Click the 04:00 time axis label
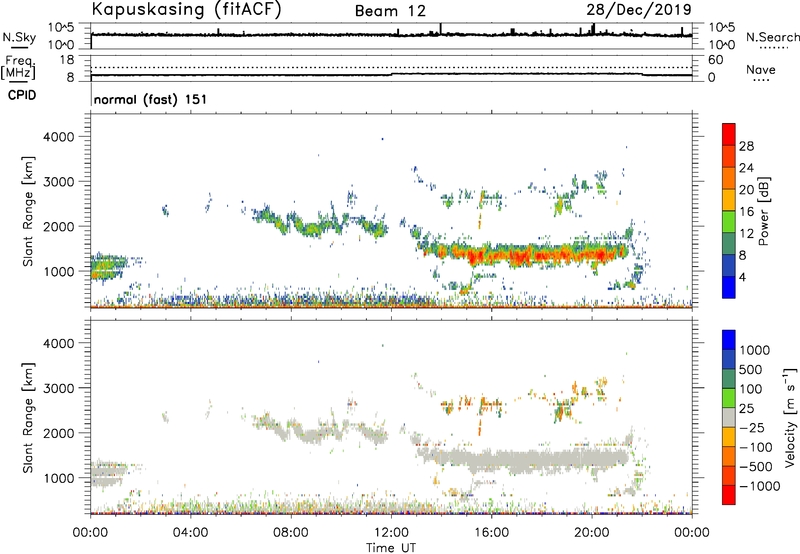Screen dimensions: 800x554 190,533
